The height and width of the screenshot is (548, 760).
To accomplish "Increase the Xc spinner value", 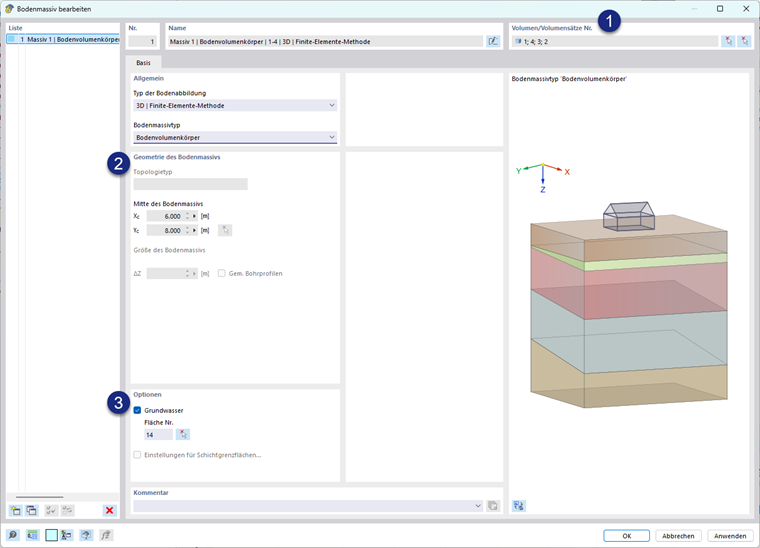I will 187,214.
